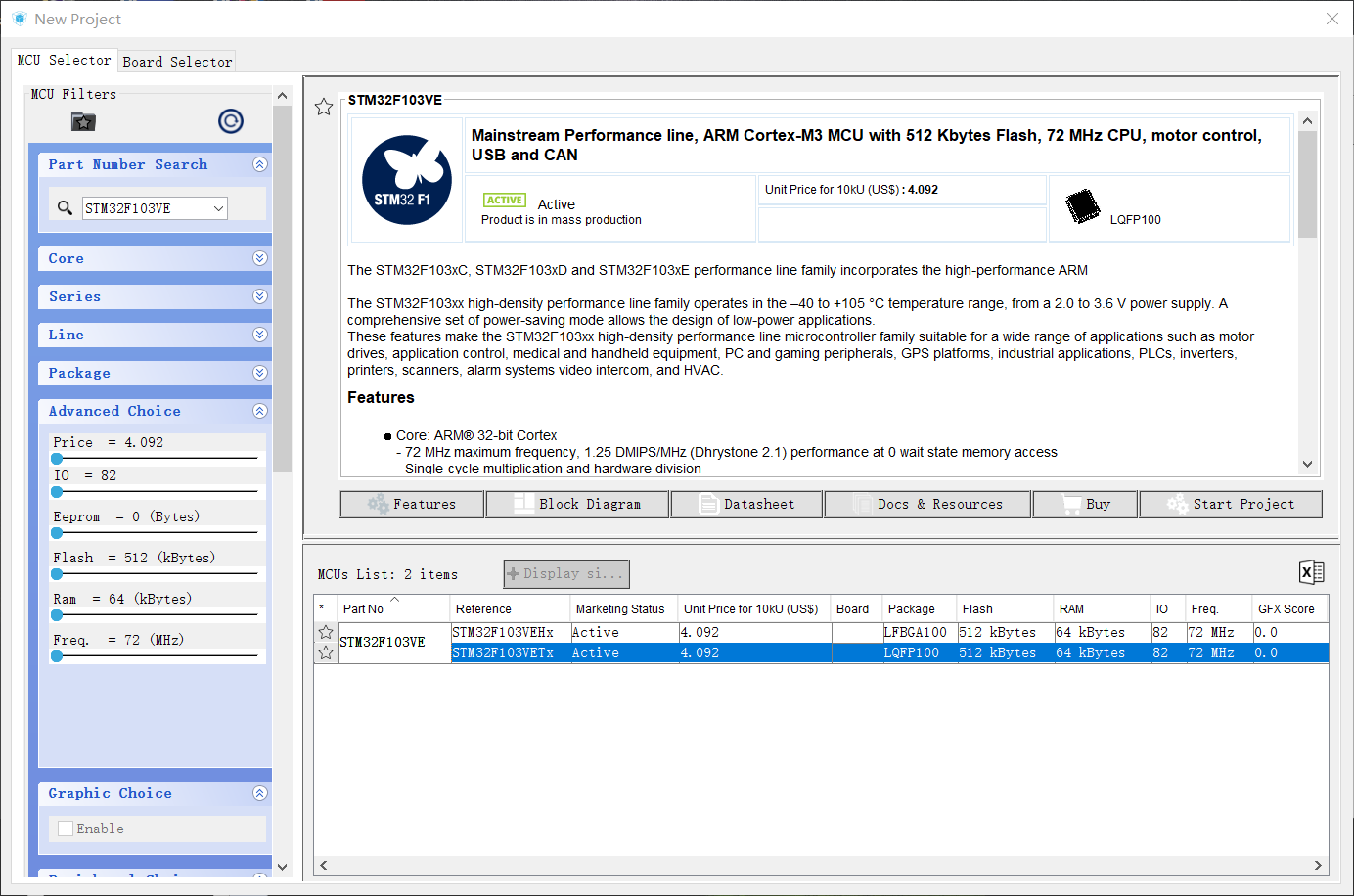The height and width of the screenshot is (896, 1354).
Task: Sort by the Reference column header
Action: click(509, 608)
